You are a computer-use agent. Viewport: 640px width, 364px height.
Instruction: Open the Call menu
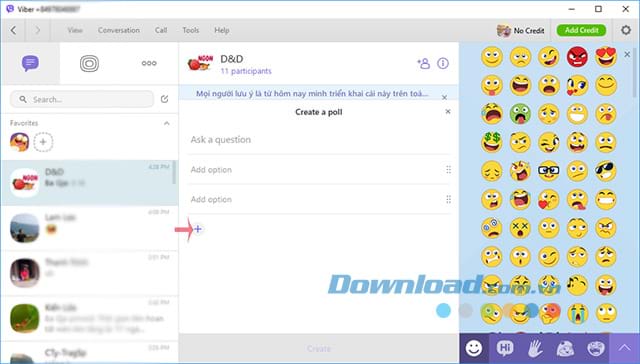[x=161, y=30]
